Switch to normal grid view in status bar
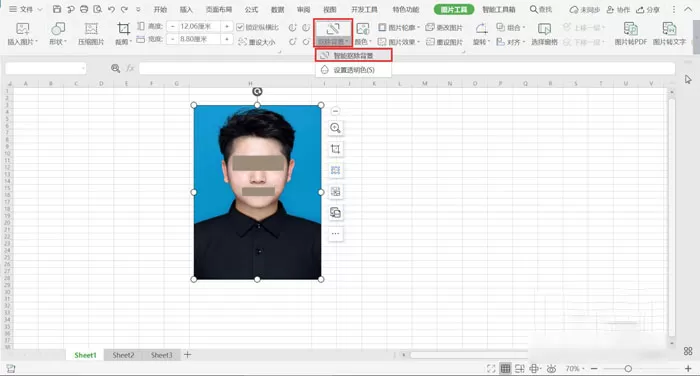The image size is (700, 376). (505, 368)
